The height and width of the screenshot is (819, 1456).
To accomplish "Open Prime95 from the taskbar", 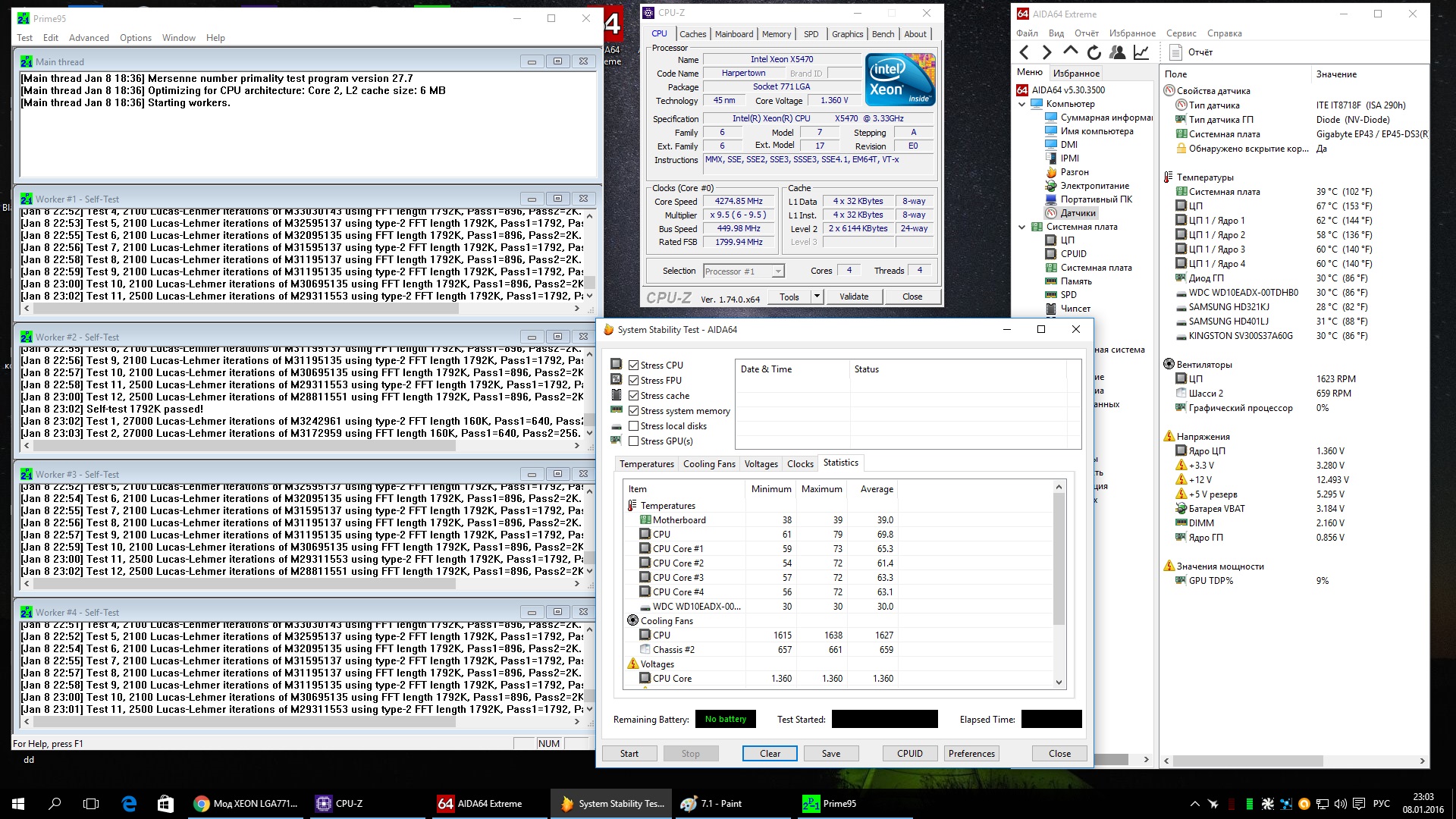I will (x=830, y=804).
